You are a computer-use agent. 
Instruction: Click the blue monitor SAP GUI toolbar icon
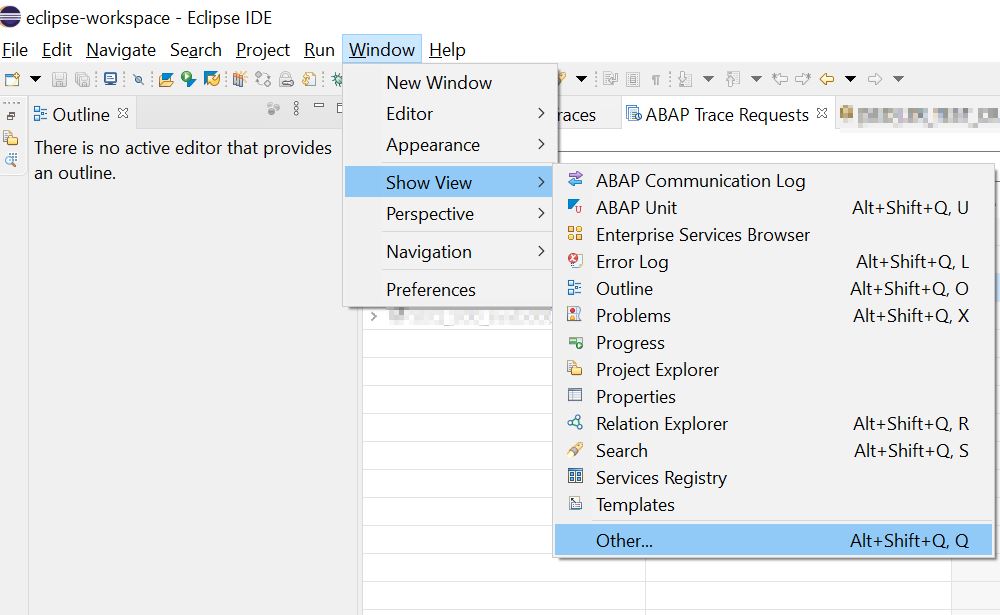[x=110, y=79]
